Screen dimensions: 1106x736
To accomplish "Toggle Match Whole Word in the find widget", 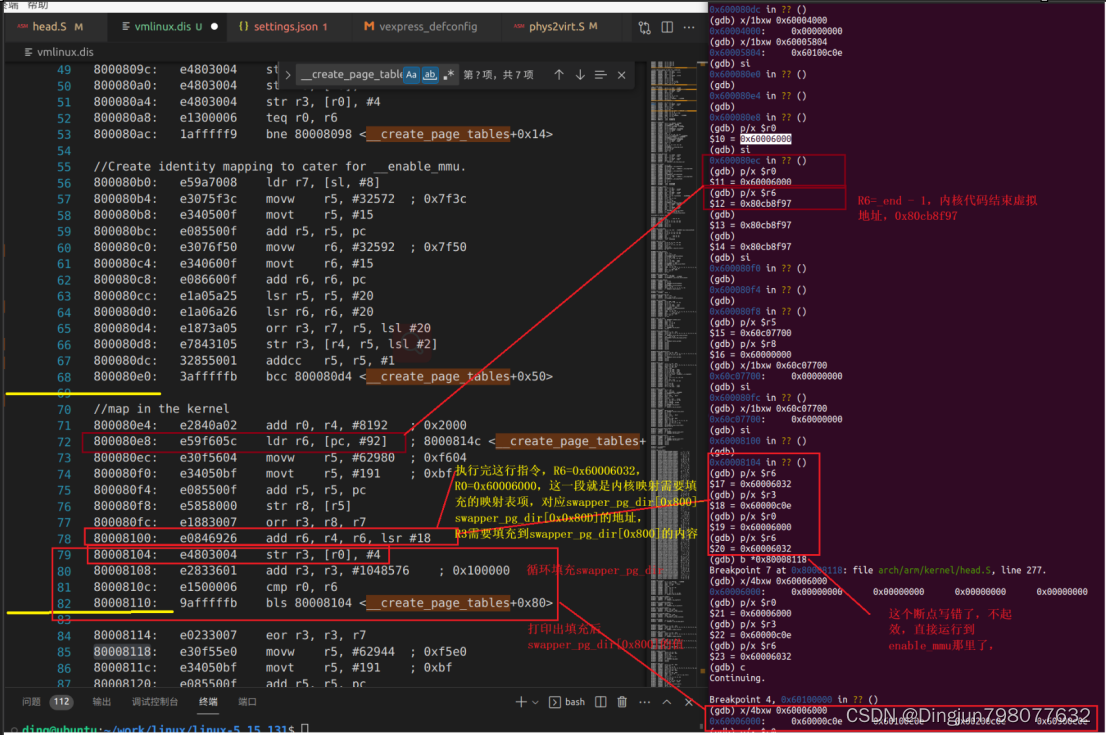I will 431,76.
